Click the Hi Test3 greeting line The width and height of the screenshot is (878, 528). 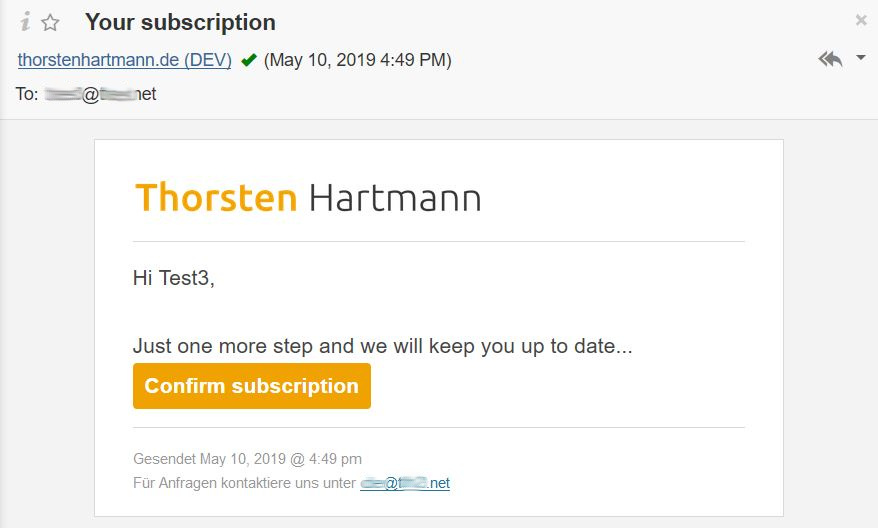[x=174, y=278]
